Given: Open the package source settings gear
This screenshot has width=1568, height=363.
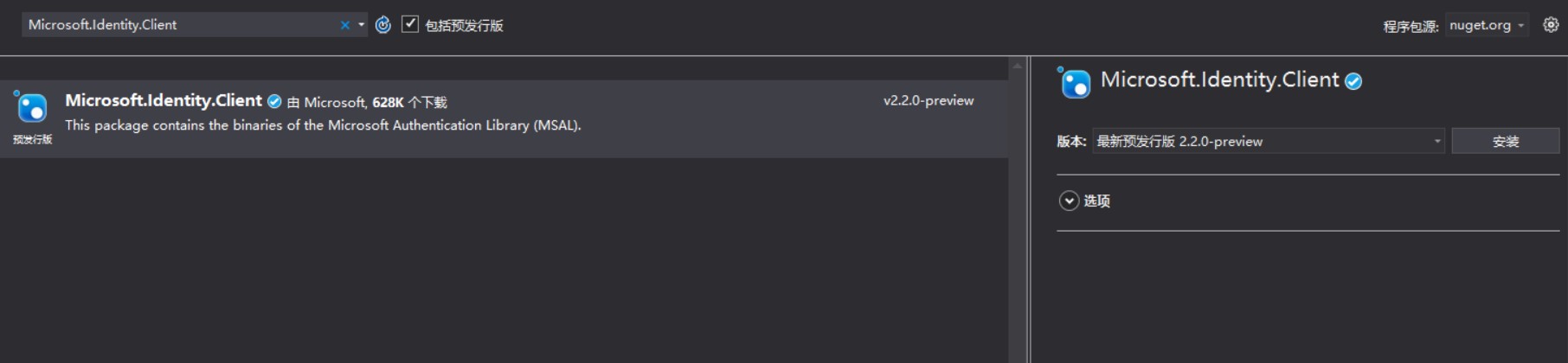Looking at the screenshot, I should pyautogui.click(x=1551, y=25).
